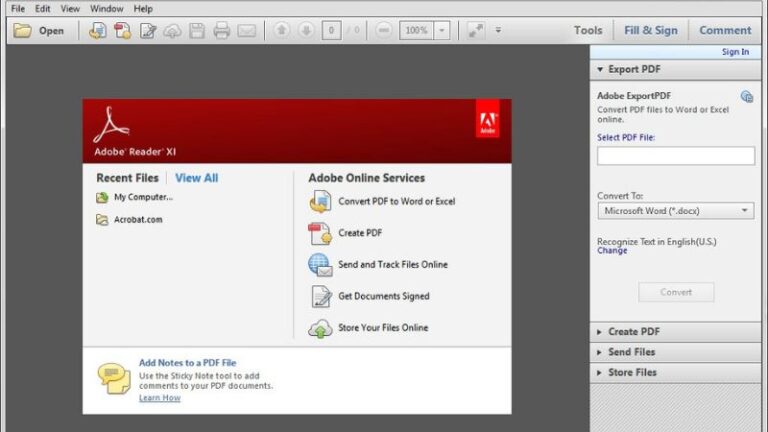This screenshot has width=768, height=432.
Task: Open the Tools pane tab
Action: (588, 30)
